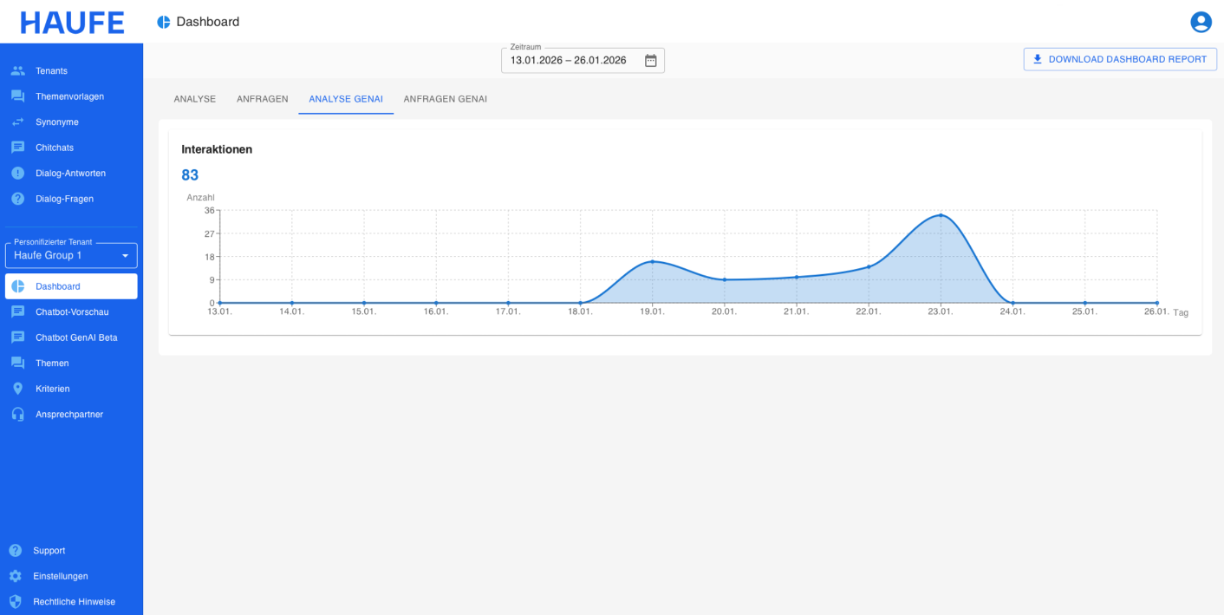Click the Synonyme swap arrows icon

pos(17,122)
